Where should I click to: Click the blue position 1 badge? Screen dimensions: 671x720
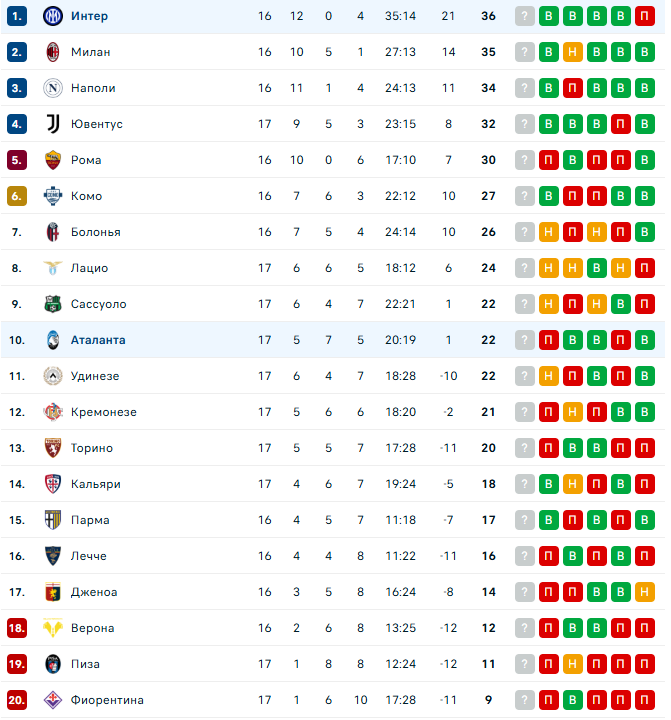click(x=17, y=16)
